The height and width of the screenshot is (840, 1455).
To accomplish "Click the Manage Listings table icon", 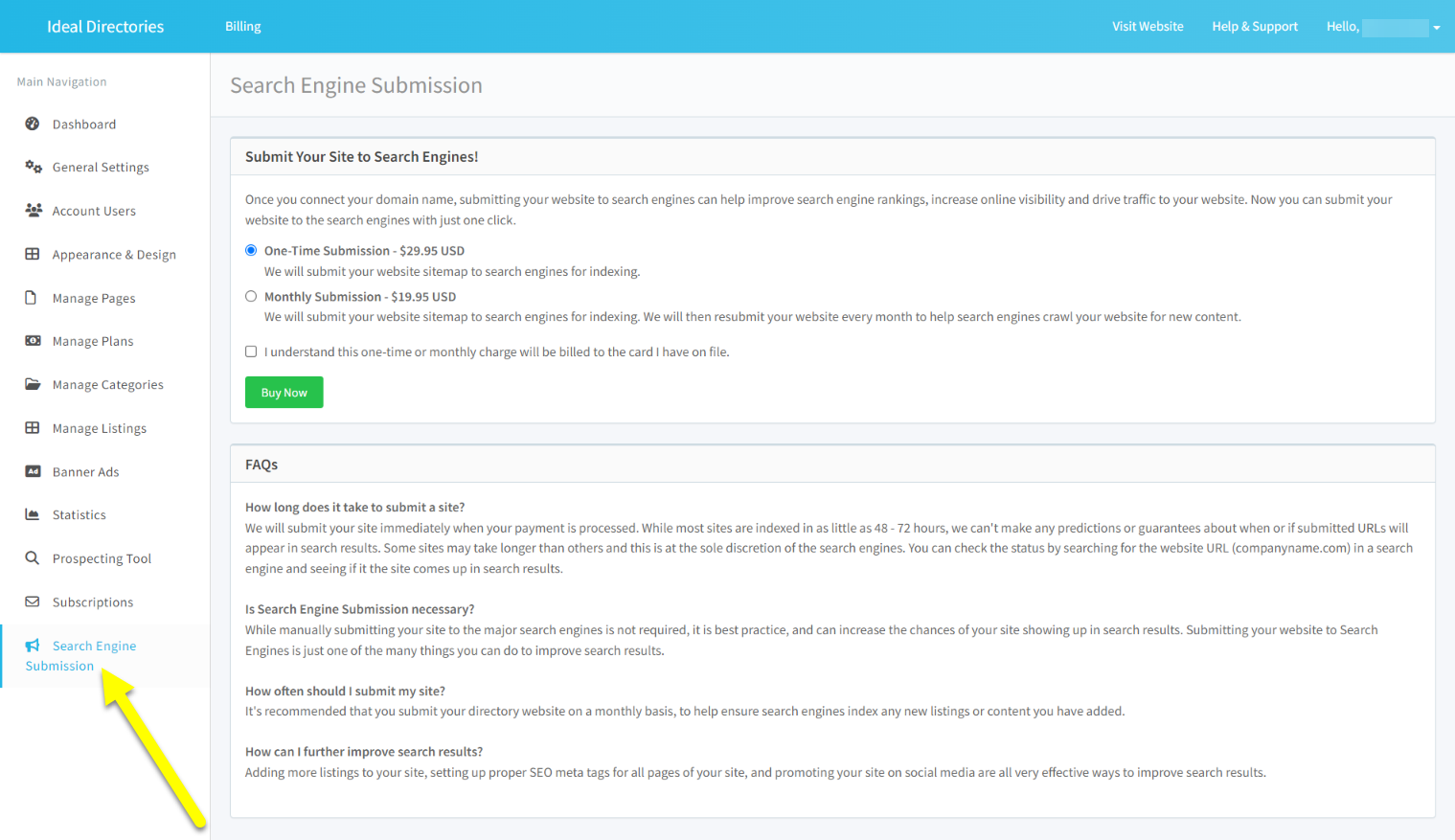I will pyautogui.click(x=33, y=428).
